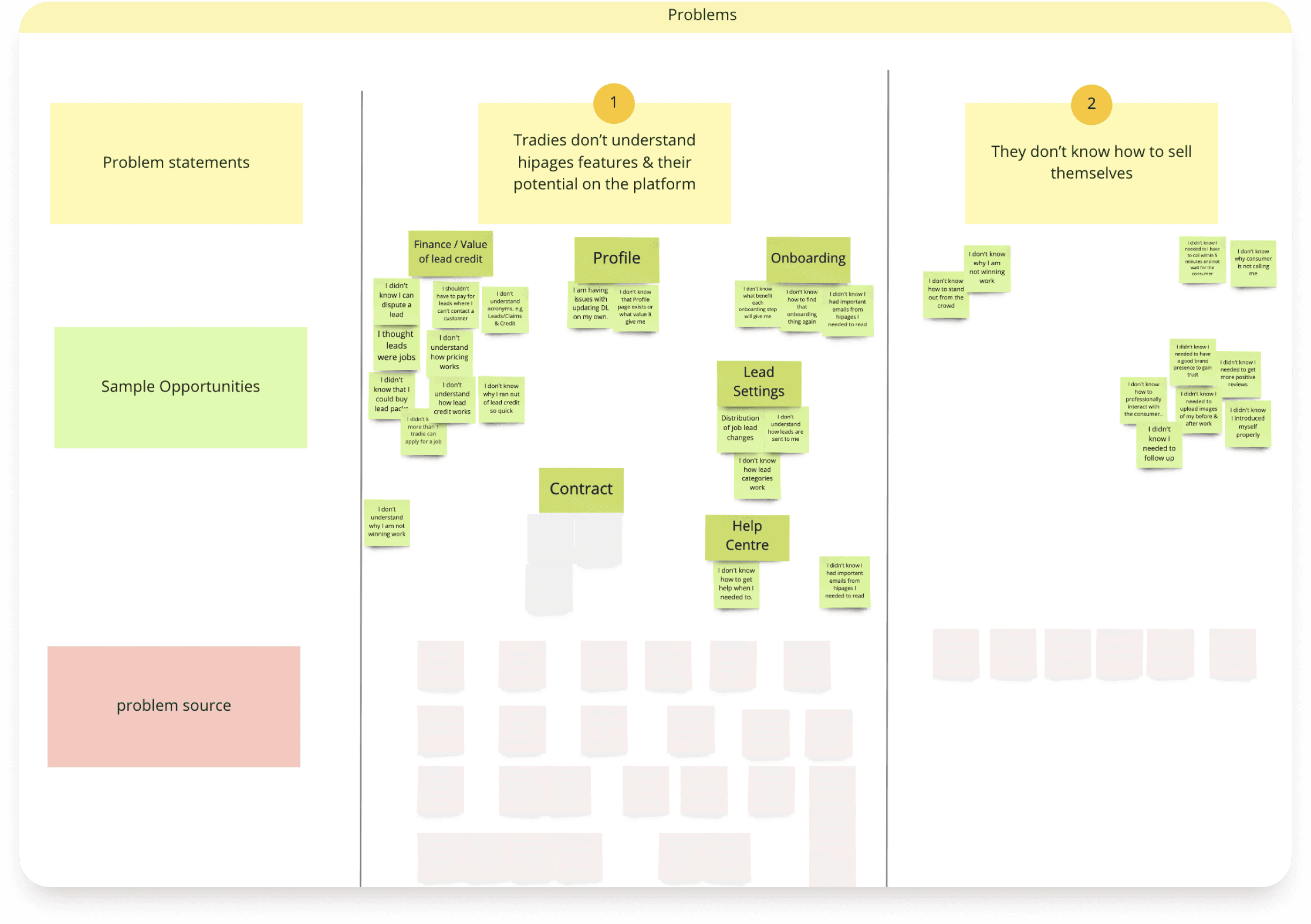Select the Problem statements yellow card
Viewport: 1311px width, 924px height.
click(x=176, y=163)
